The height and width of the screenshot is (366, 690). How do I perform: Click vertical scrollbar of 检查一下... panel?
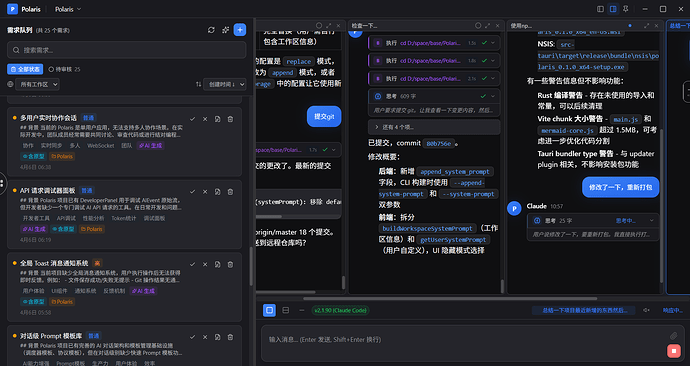[x=502, y=286]
